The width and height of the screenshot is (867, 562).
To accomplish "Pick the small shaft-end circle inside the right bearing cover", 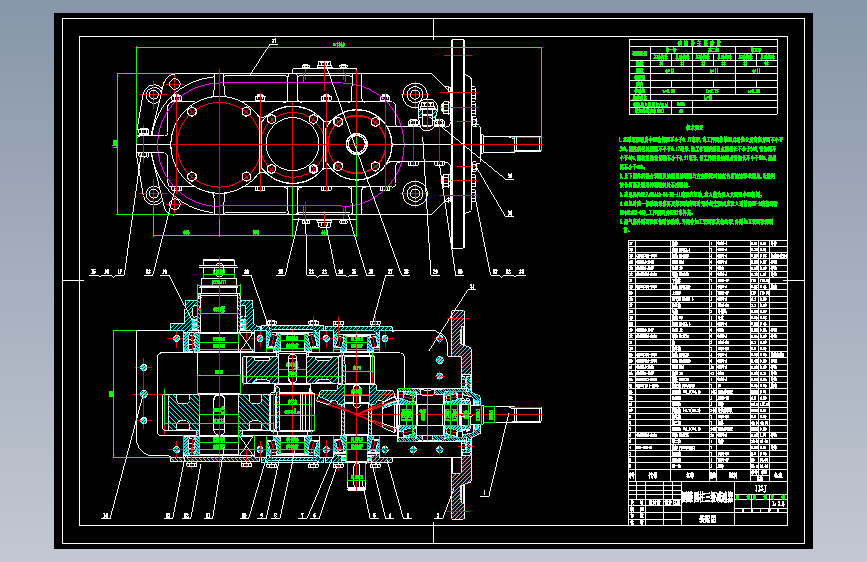I will (357, 144).
